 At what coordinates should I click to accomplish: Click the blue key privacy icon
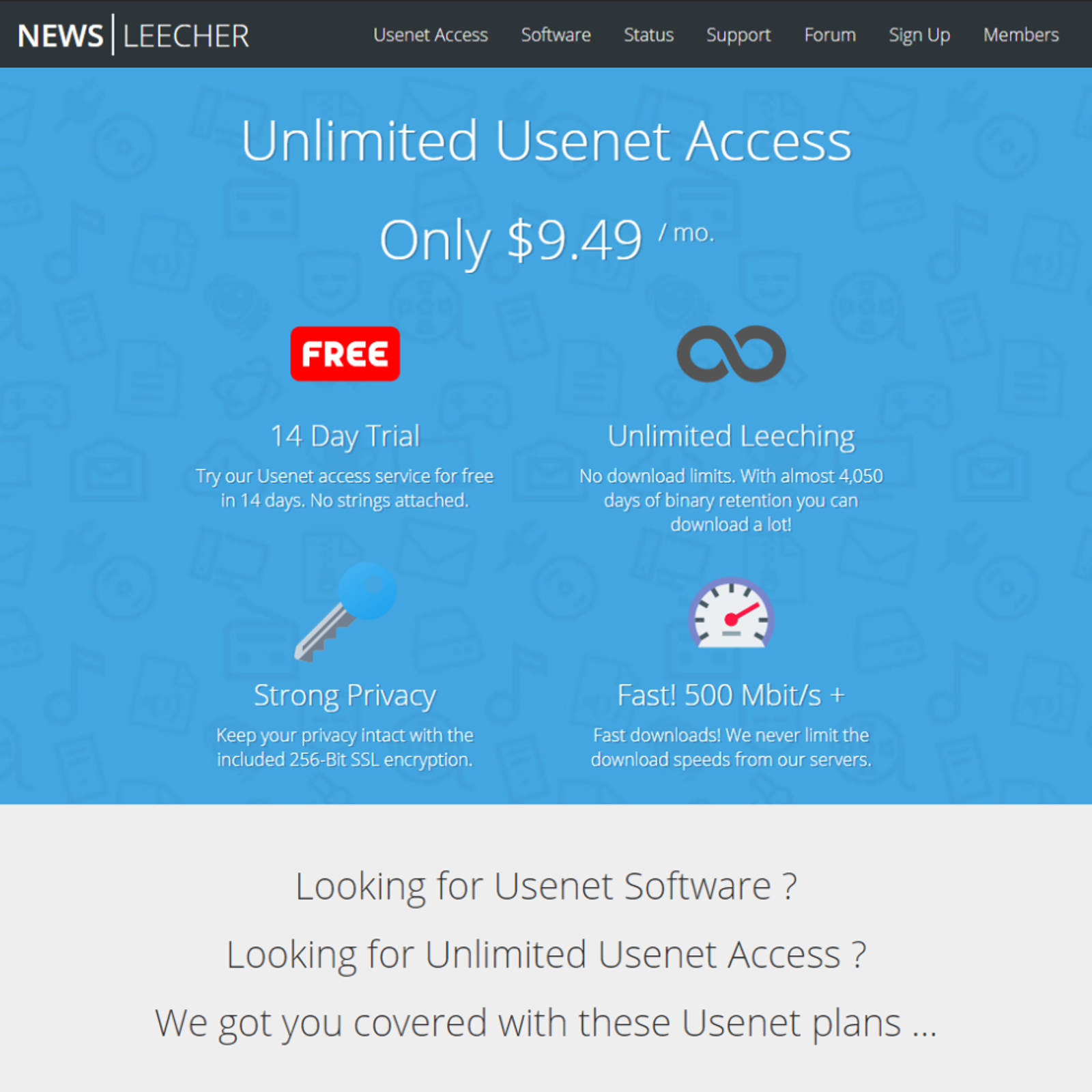point(345,612)
